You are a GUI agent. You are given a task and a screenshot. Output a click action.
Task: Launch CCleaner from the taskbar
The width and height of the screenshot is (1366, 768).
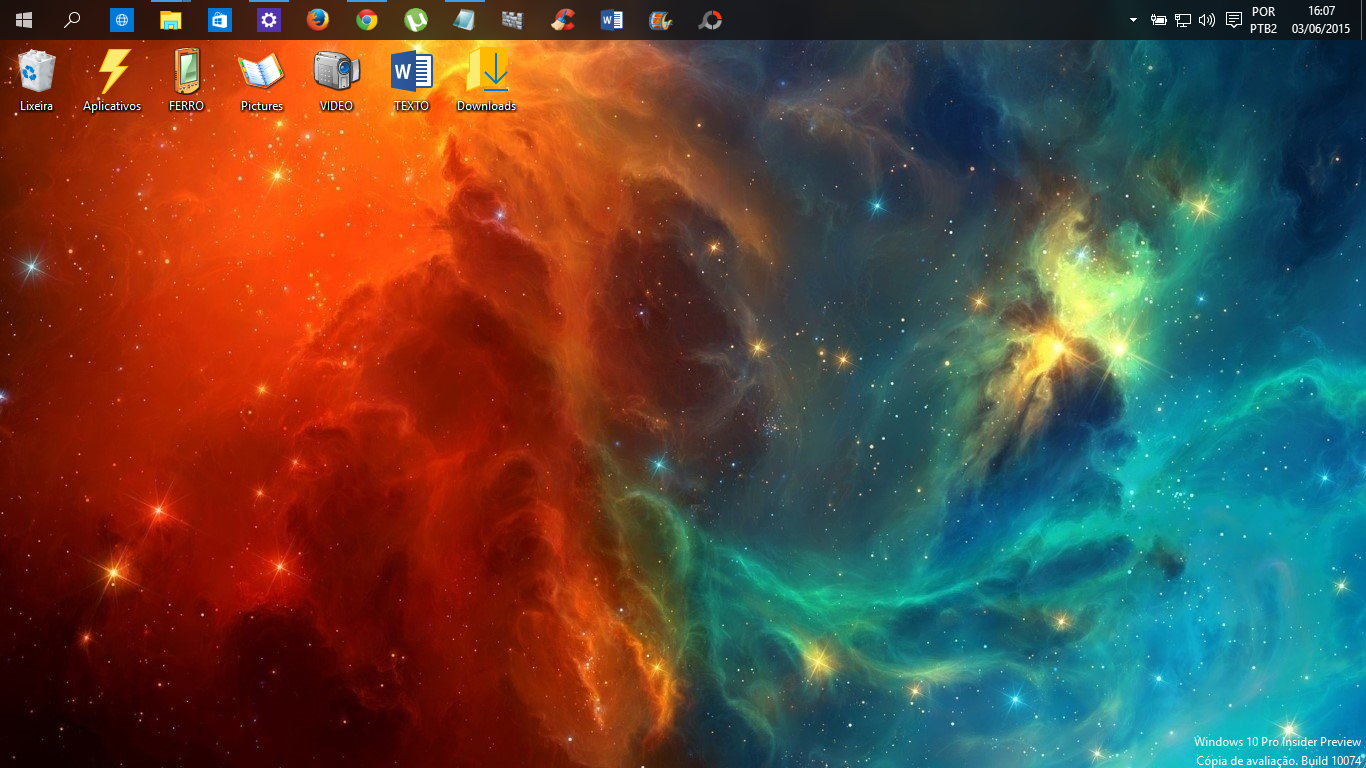point(563,20)
